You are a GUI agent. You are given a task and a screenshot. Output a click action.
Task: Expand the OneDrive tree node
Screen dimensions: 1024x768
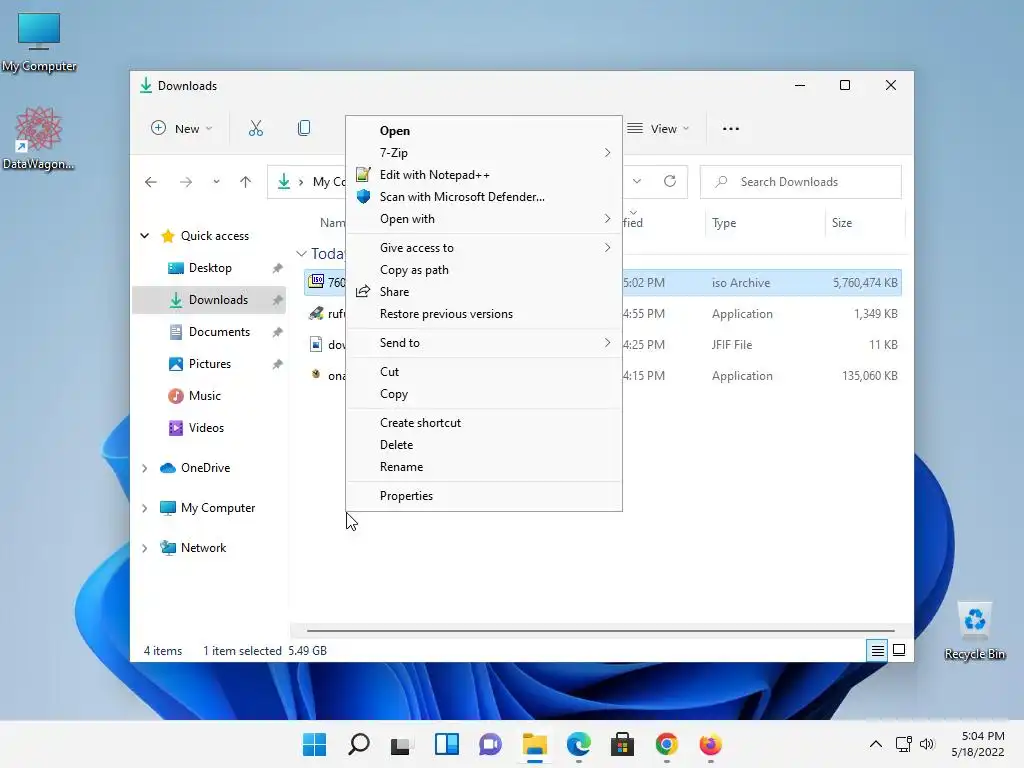click(x=145, y=468)
